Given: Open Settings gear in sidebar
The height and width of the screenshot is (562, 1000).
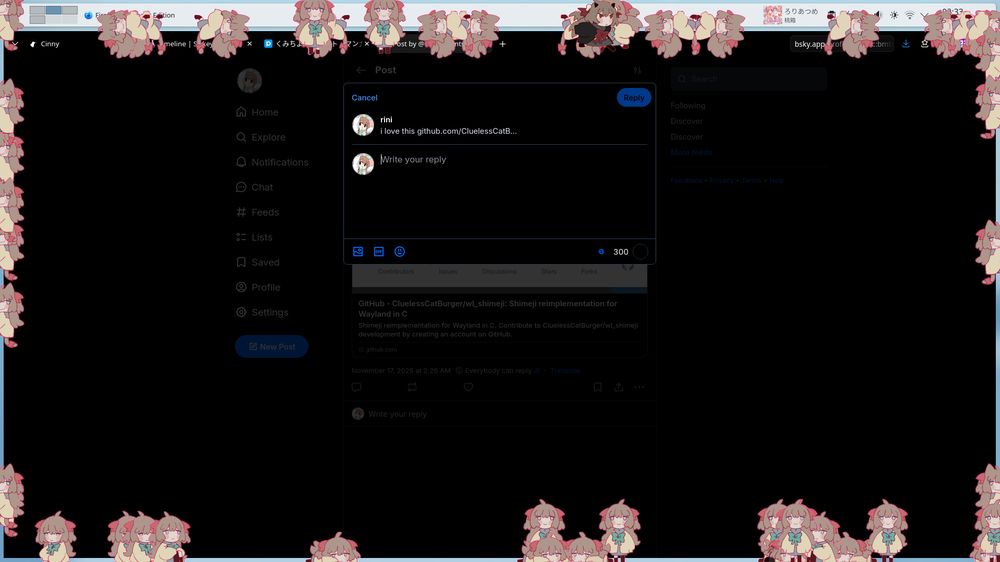Looking at the screenshot, I should [241, 312].
